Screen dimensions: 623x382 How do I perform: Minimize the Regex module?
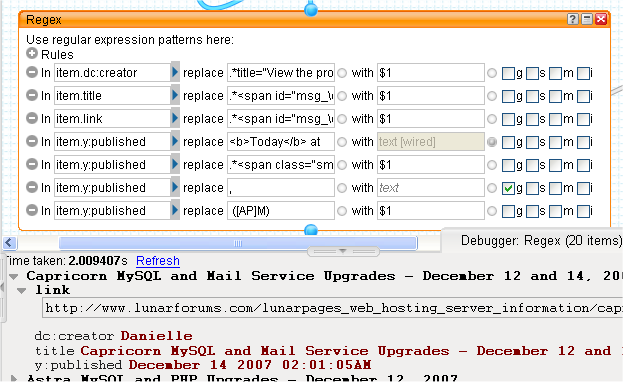click(587, 19)
